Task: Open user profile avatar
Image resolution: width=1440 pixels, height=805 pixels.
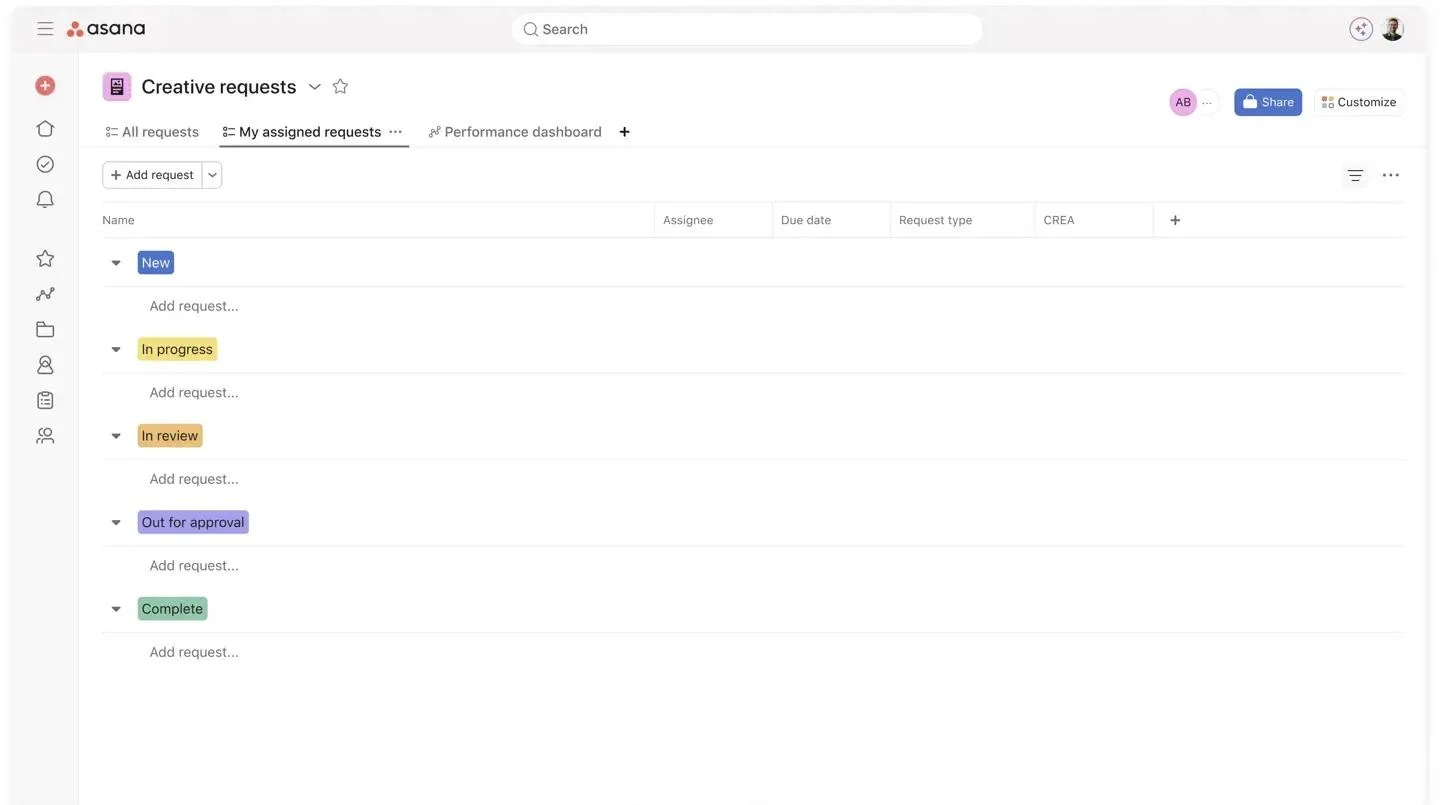Action: point(1393,29)
